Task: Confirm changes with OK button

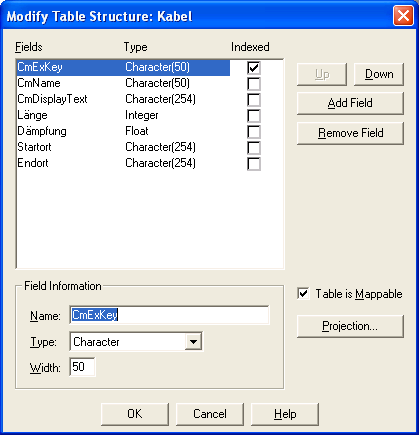Action: (135, 414)
